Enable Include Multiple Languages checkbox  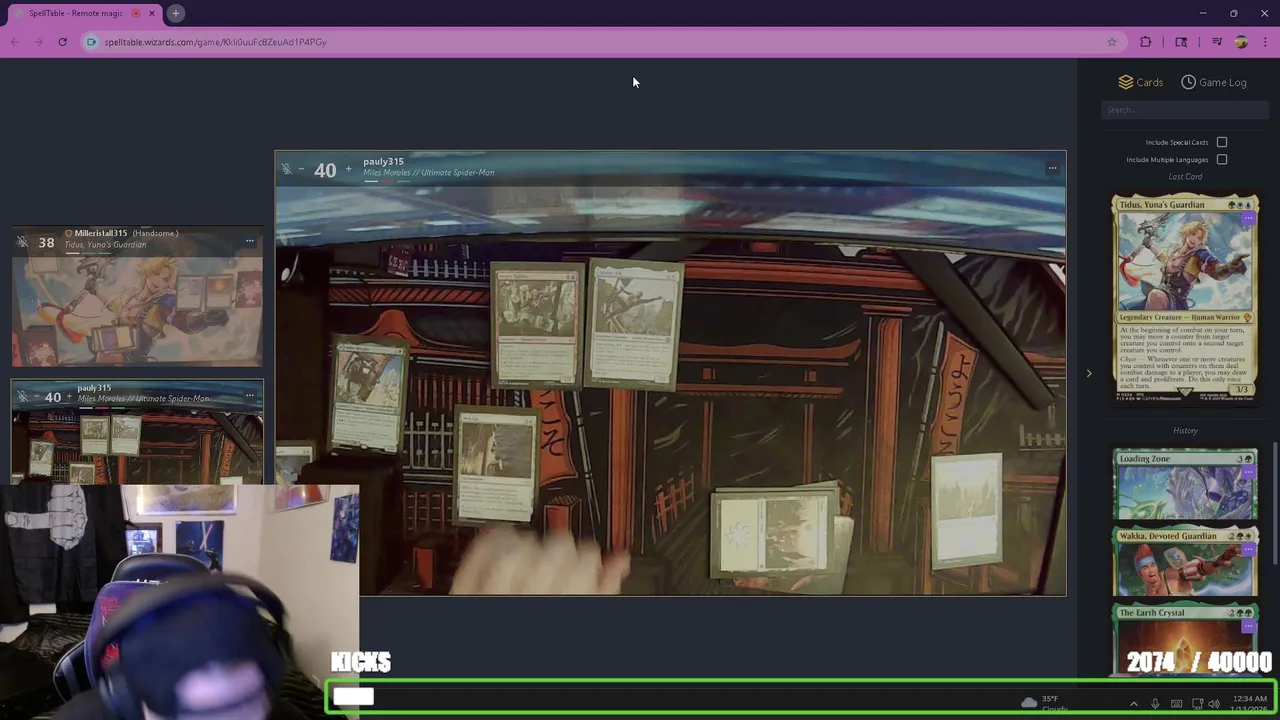click(1222, 159)
